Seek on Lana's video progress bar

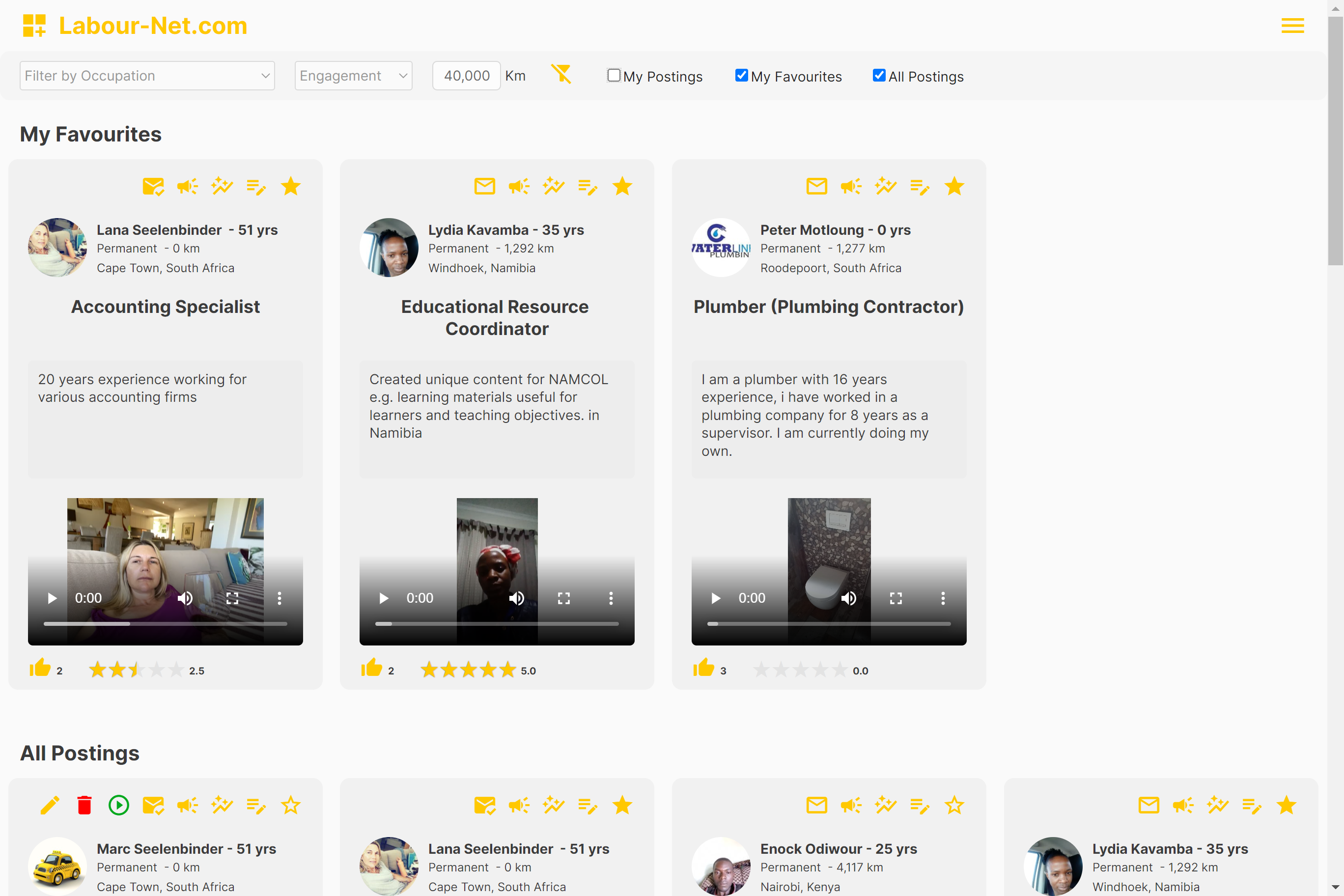tap(165, 624)
